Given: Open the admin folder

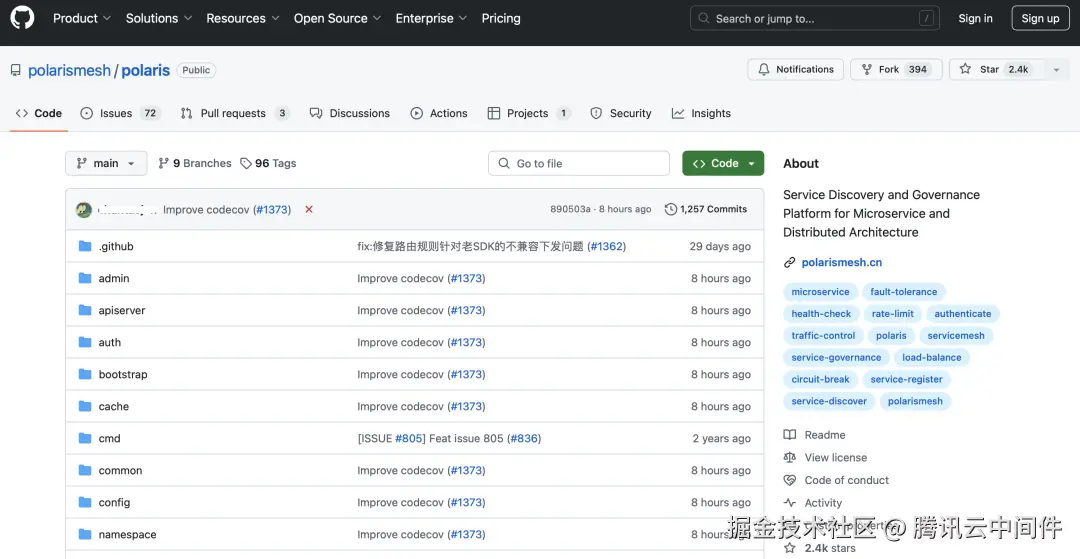Looking at the screenshot, I should tap(114, 278).
